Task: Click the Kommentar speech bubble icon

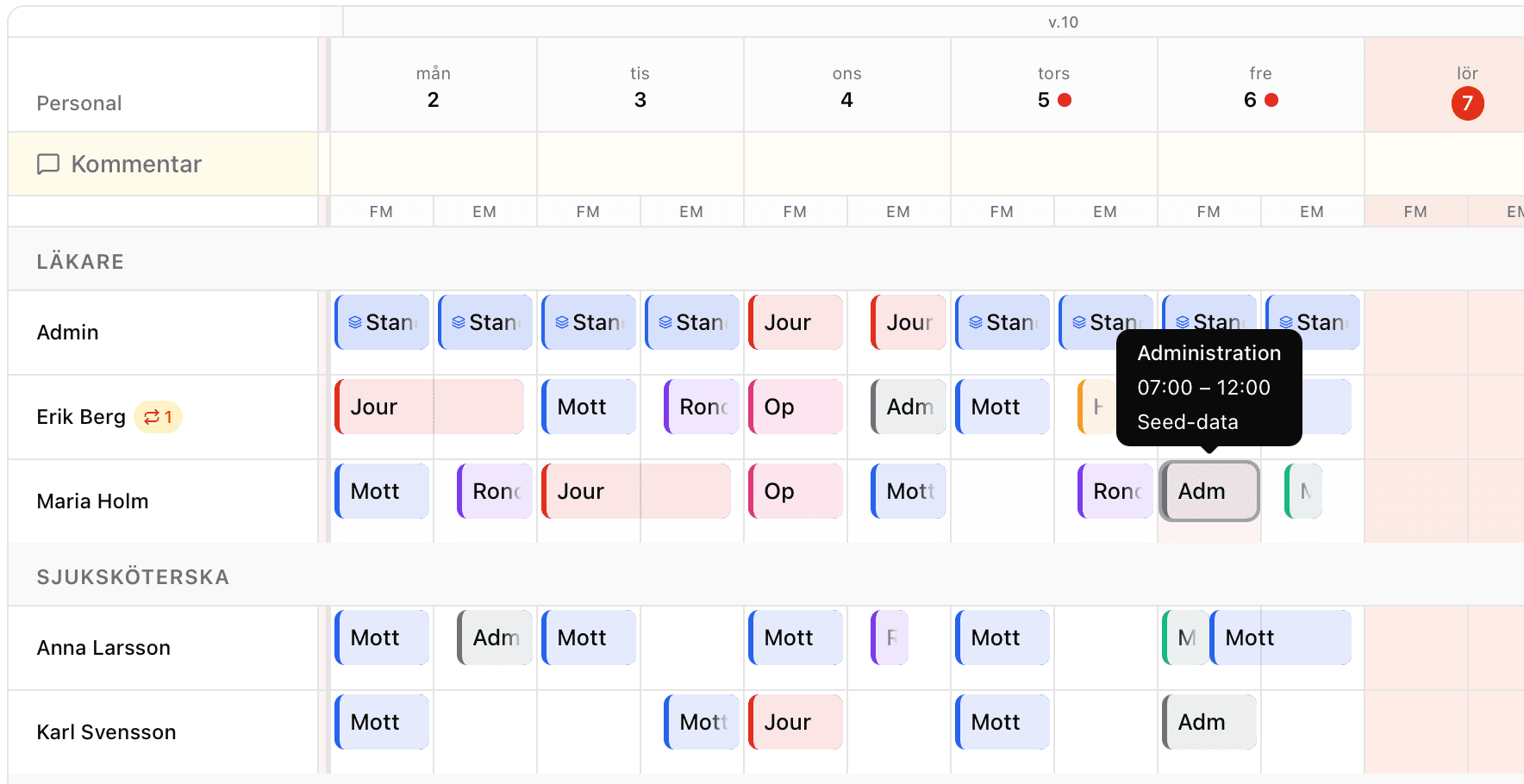Action: (48, 164)
